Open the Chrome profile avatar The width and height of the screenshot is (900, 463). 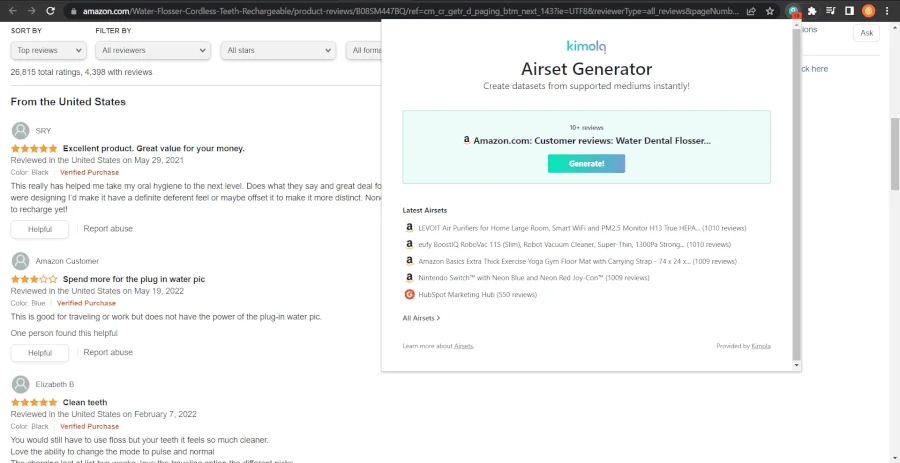868,11
